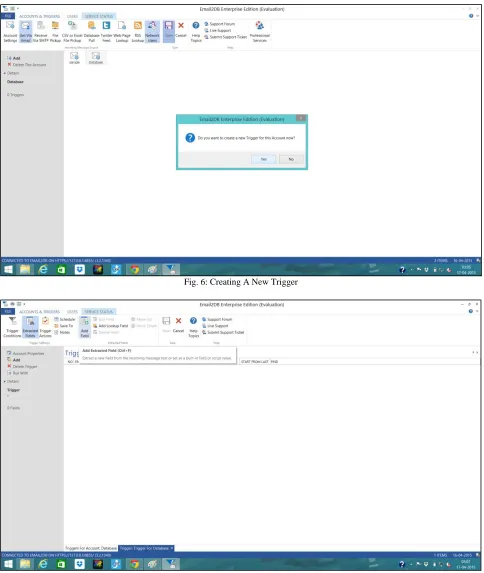This screenshot has height=573, width=484.
Task: Open Network Users in the ribbon
Action: [152, 32]
